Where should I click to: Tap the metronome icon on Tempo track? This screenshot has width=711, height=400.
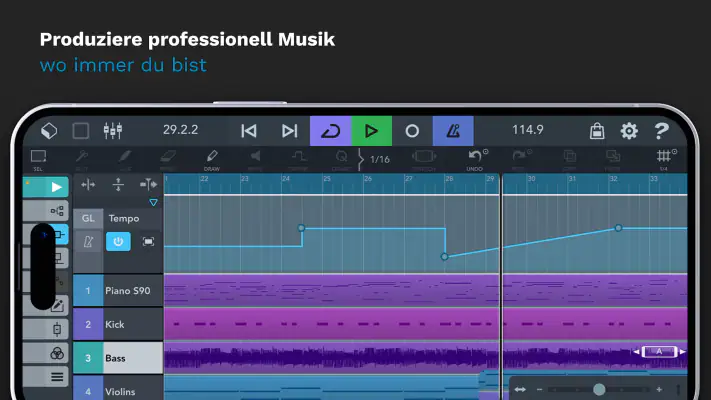point(88,242)
